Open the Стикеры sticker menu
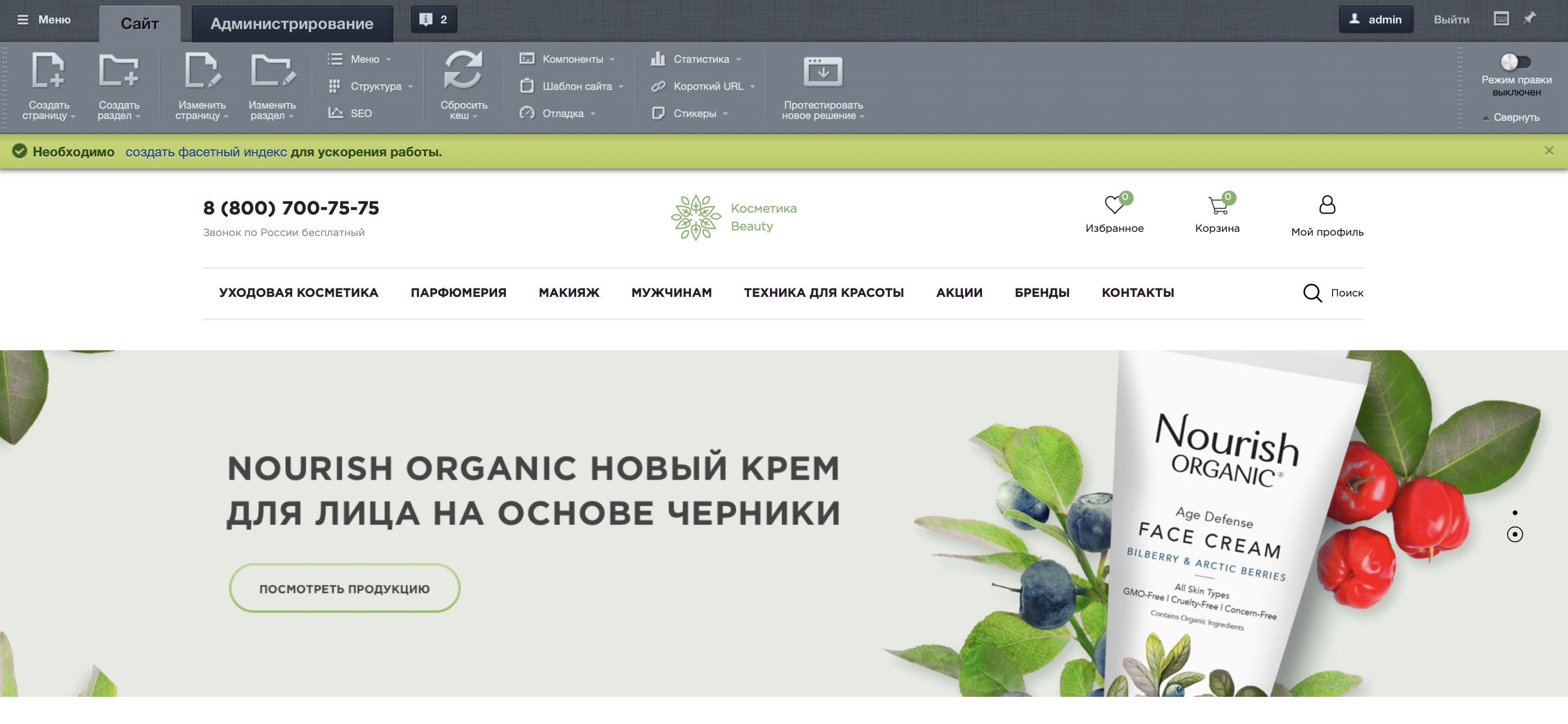The width and height of the screenshot is (1568, 724). [689, 113]
